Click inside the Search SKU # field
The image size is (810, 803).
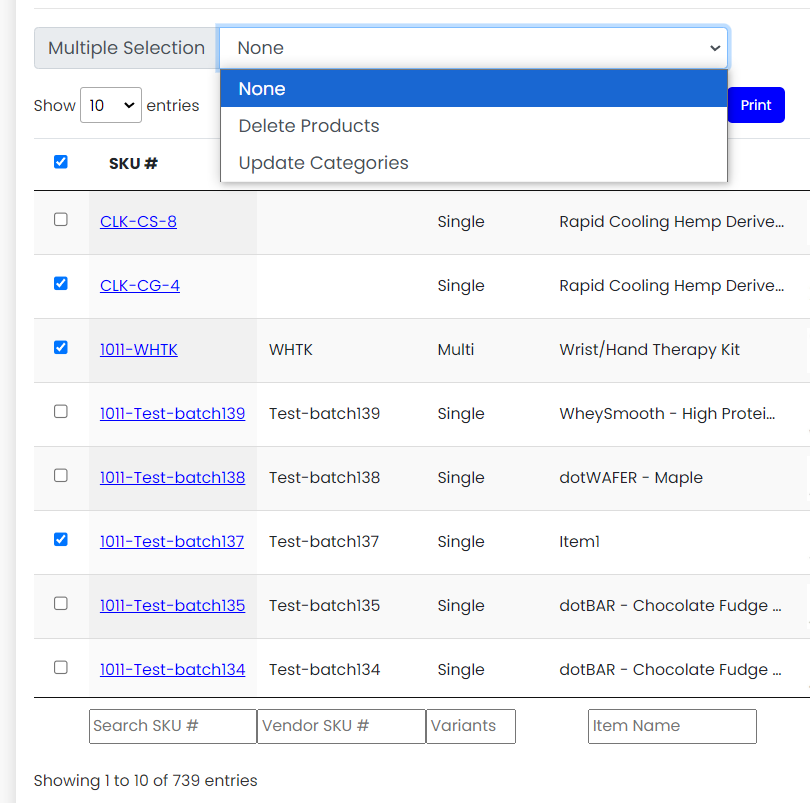(172, 726)
